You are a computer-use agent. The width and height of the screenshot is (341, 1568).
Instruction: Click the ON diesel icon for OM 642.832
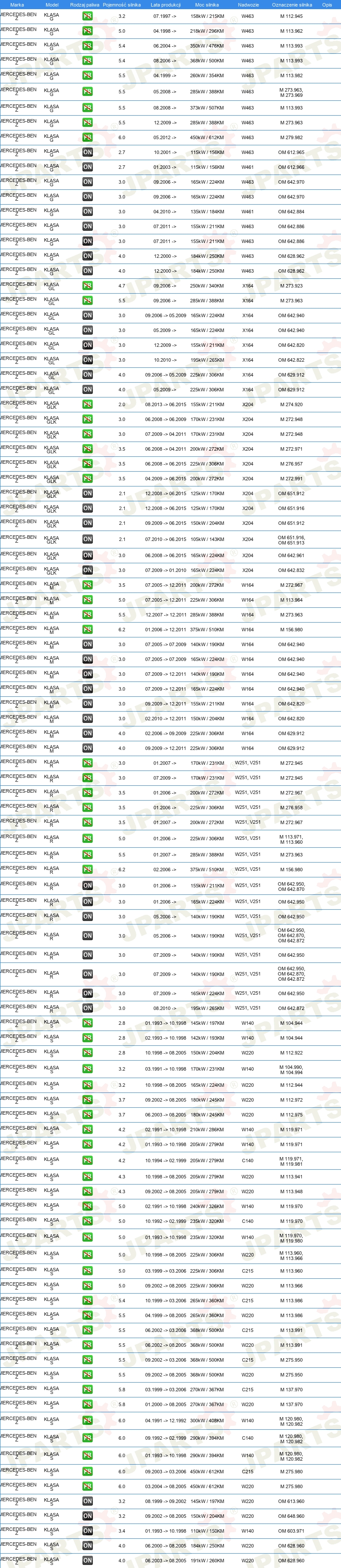(x=88, y=570)
